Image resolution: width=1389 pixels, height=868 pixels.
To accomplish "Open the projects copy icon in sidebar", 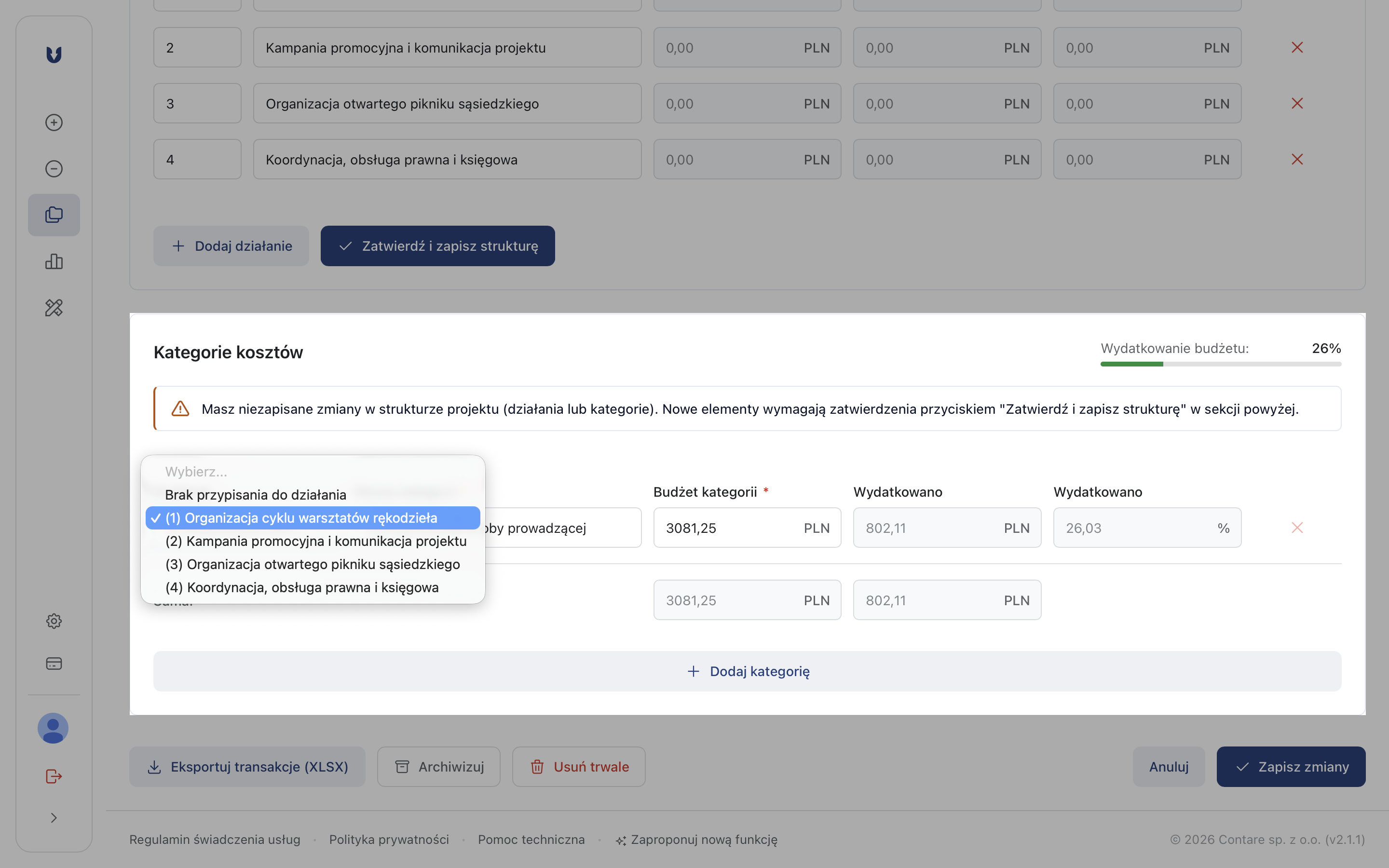I will click(54, 215).
